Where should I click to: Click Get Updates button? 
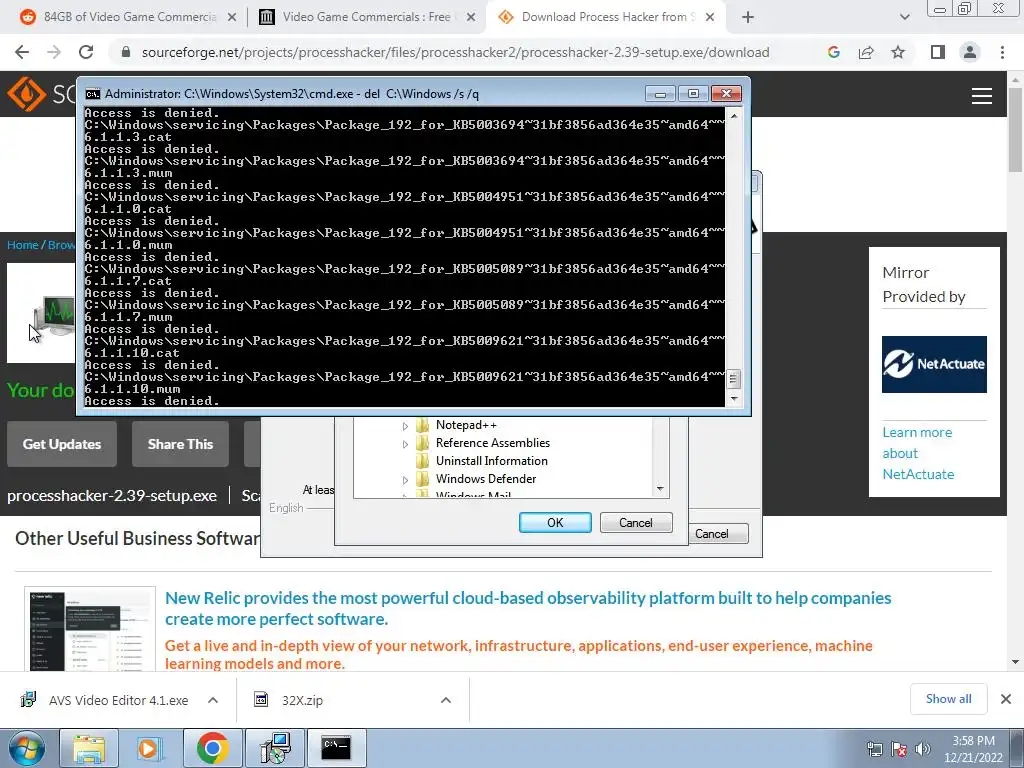pos(62,444)
